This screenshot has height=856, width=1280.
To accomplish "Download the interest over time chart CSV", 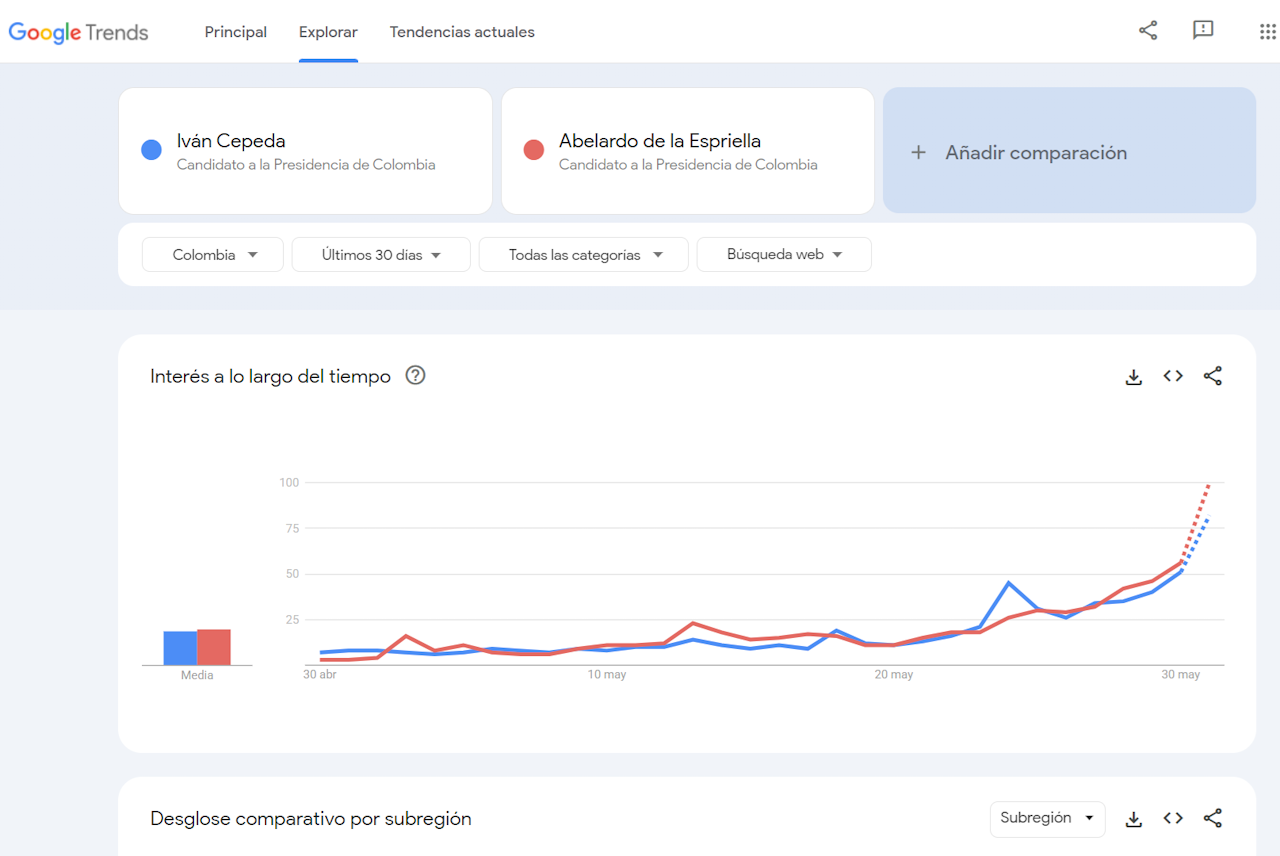I will 1133,377.
